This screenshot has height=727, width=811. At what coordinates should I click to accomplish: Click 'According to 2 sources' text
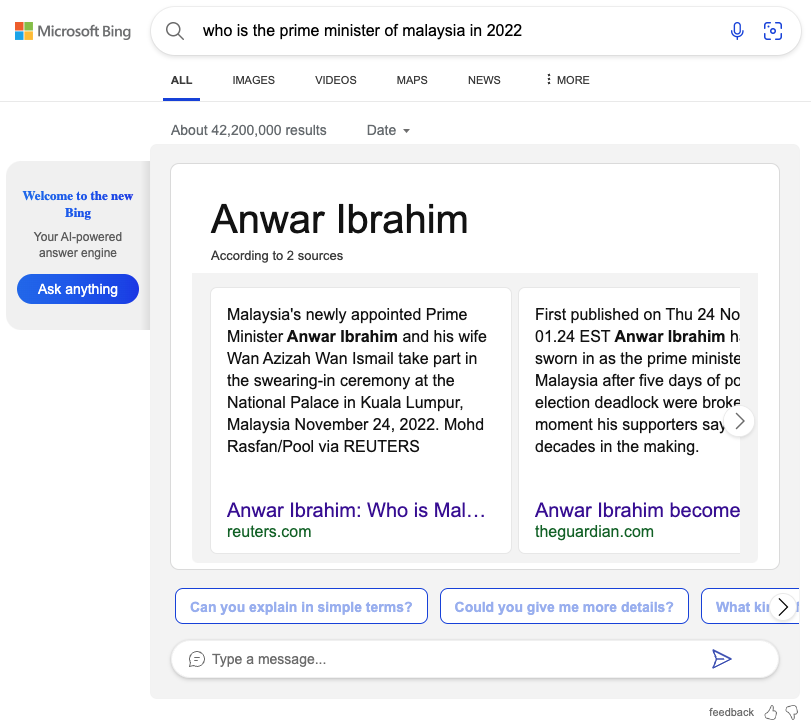277,255
